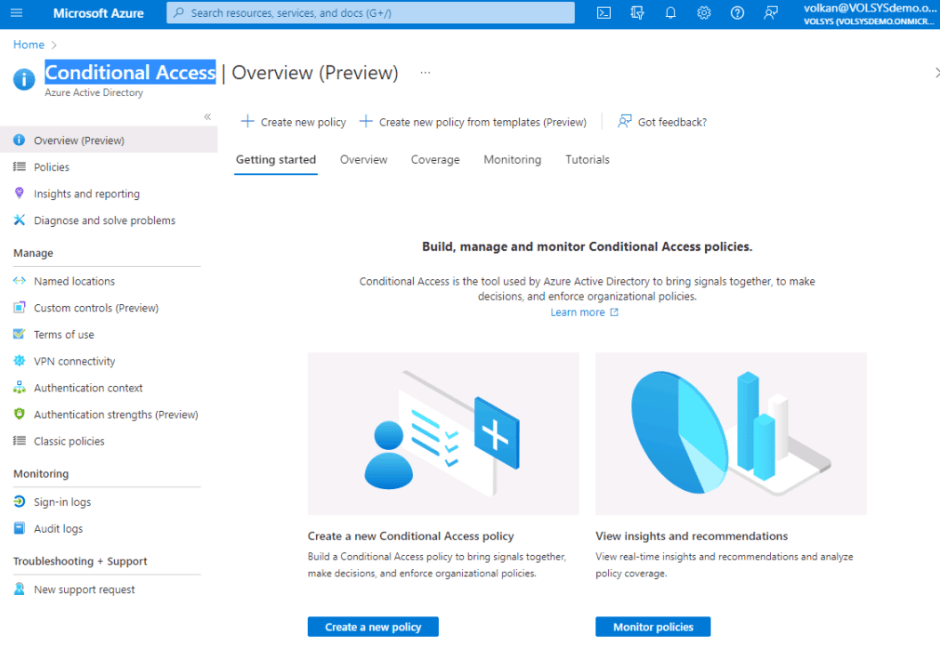Click the search resources input field
The width and height of the screenshot is (940, 667).
click(370, 13)
